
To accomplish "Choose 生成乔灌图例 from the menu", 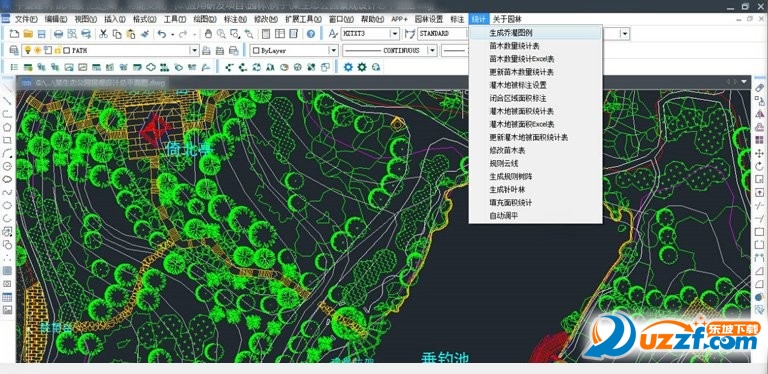I will coord(535,33).
